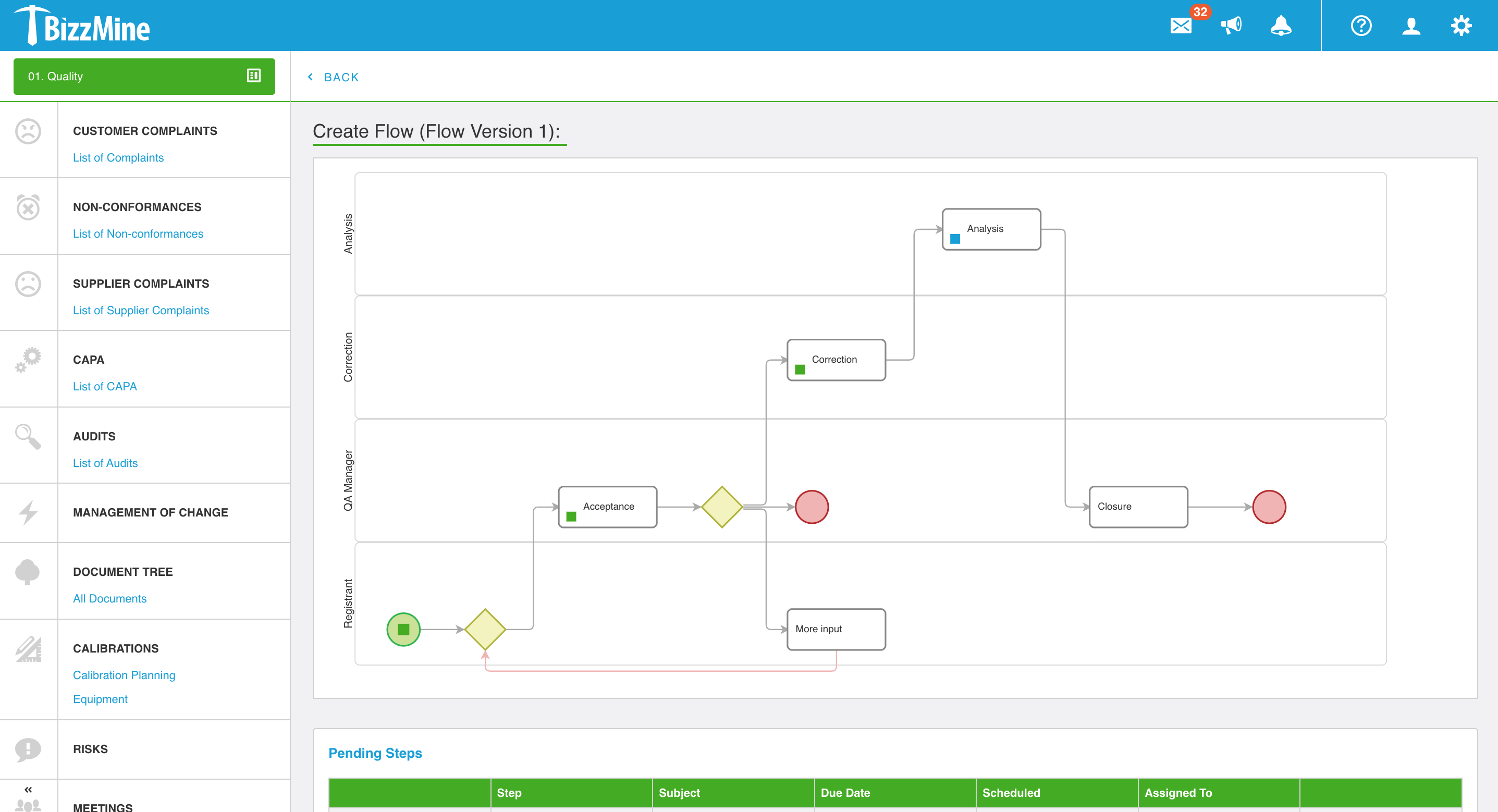Image resolution: width=1498 pixels, height=812 pixels.
Task: Click the Management of Change lightning icon
Action: point(27,512)
